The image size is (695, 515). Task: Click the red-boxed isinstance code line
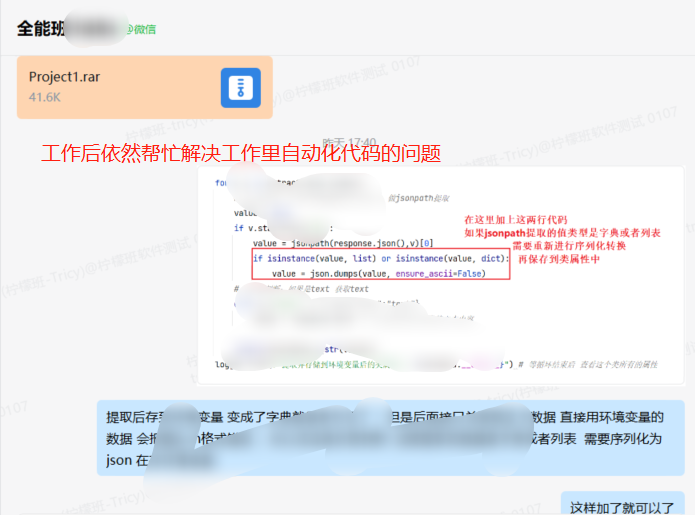380,258
